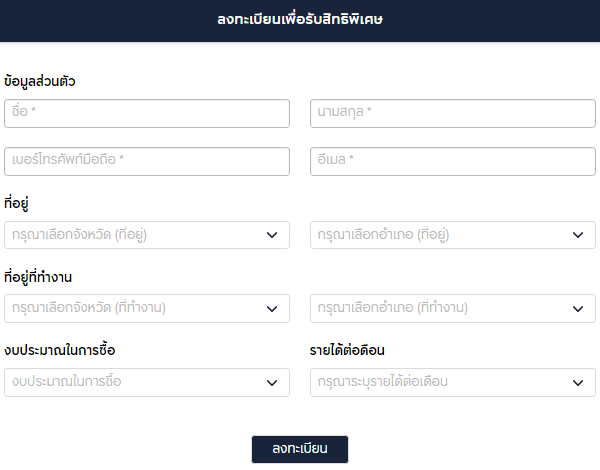Click the ชื่อ (first name) input field
600x470 pixels.
click(x=146, y=113)
